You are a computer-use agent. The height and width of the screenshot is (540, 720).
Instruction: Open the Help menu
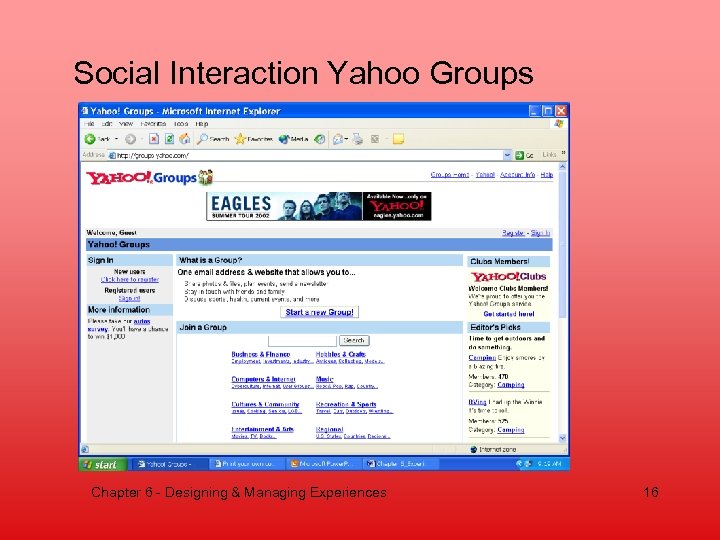point(202,124)
